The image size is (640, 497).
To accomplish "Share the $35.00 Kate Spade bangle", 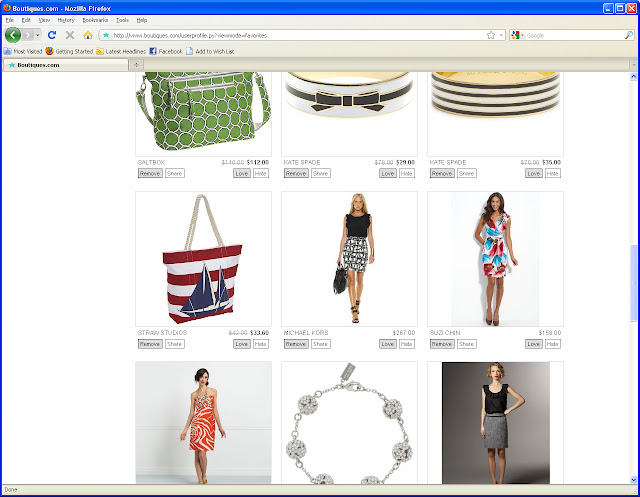I will coord(467,173).
